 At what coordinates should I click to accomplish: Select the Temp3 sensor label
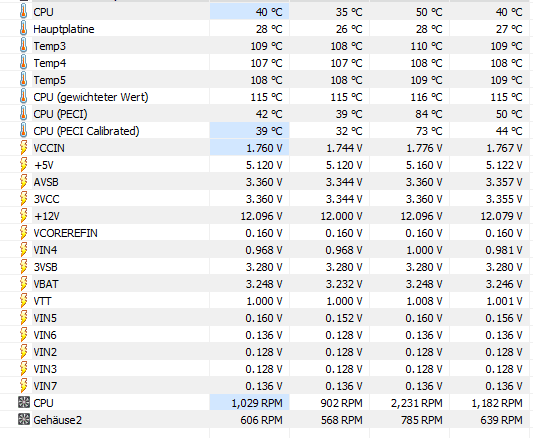49,46
